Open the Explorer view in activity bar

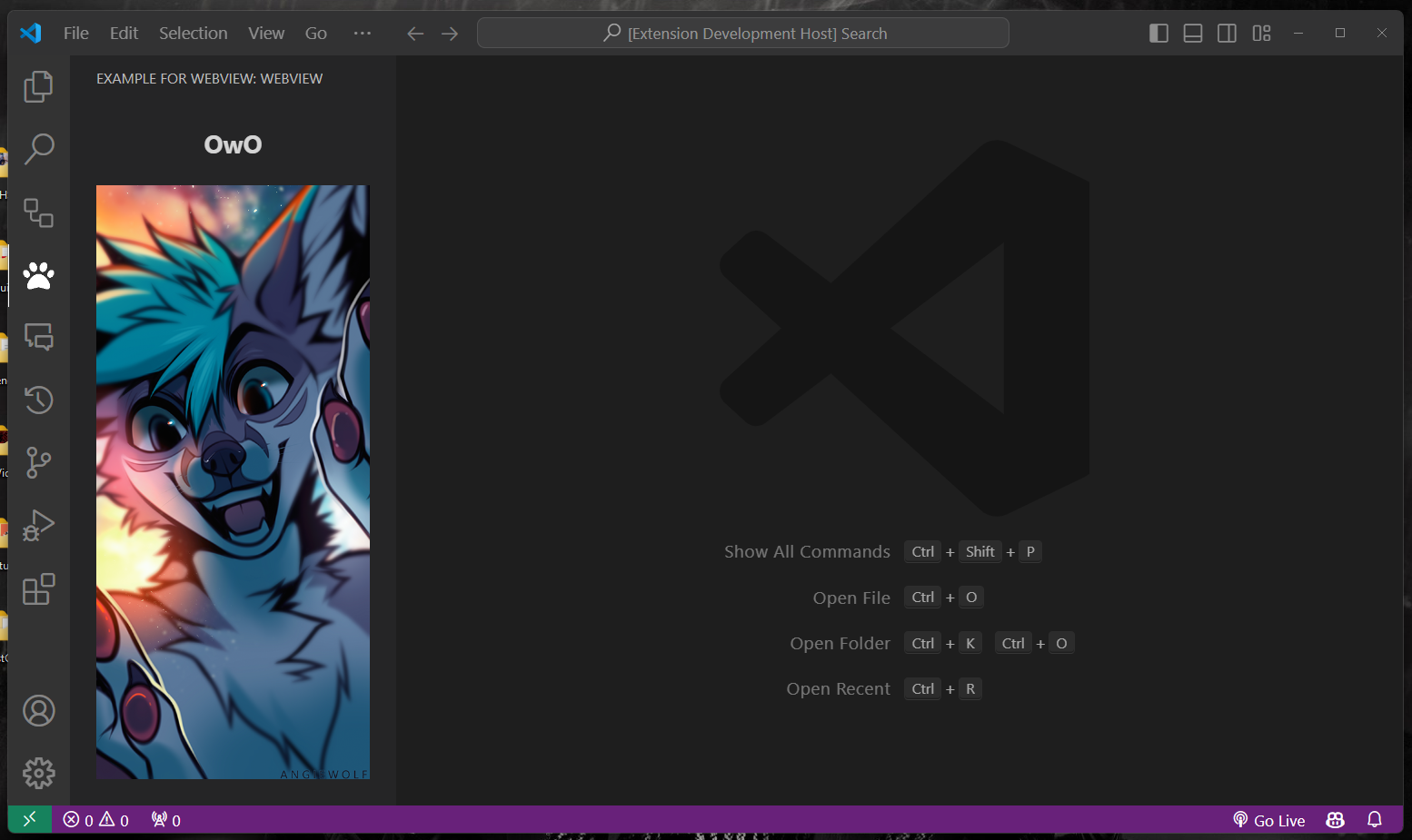coord(38,87)
